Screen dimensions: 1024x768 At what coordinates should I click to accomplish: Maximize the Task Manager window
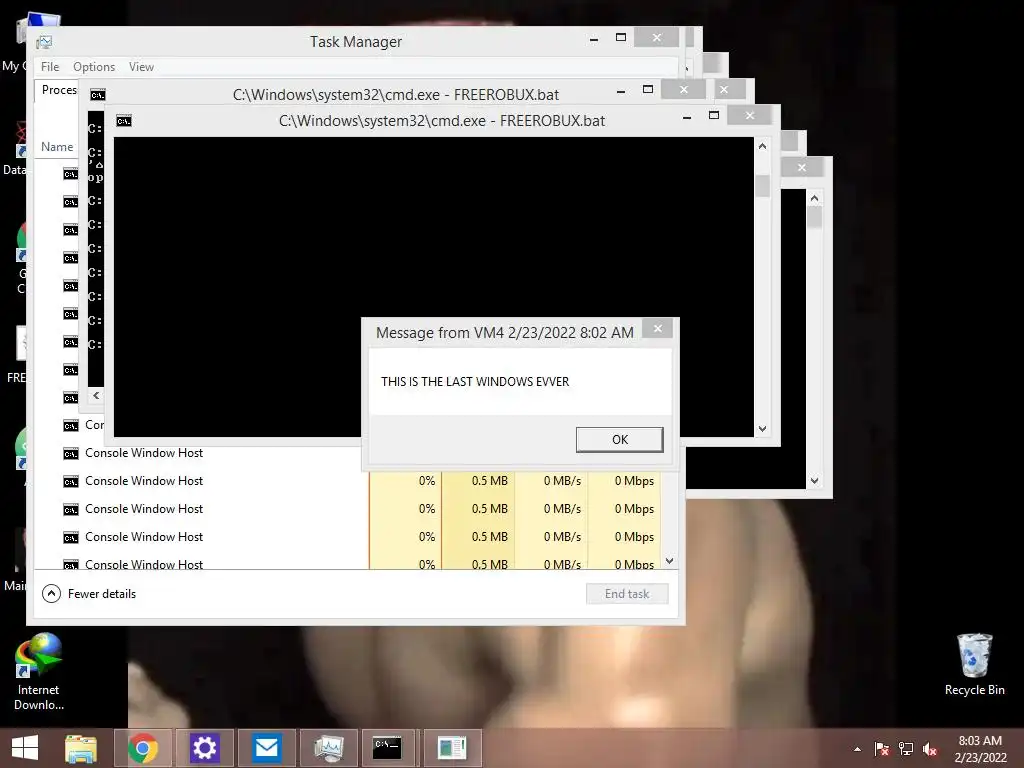coord(621,37)
